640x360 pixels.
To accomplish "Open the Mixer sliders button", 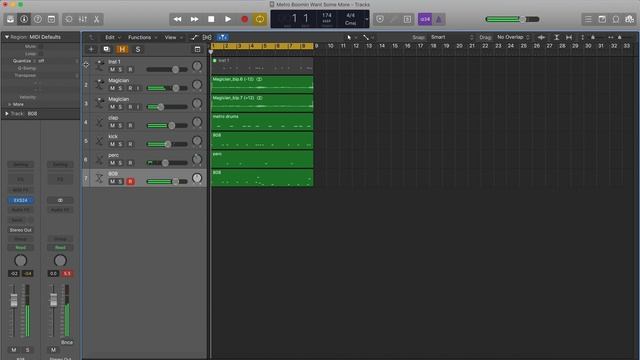I will tap(83, 19).
